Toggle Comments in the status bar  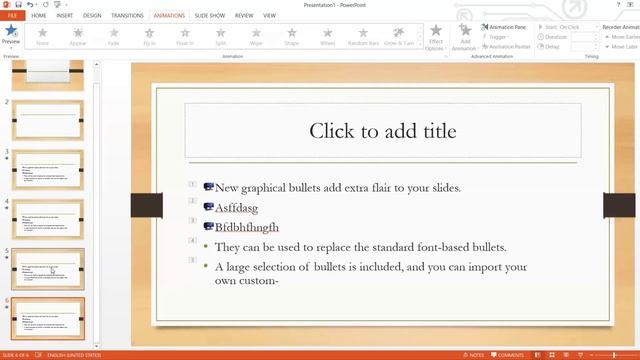pos(507,355)
